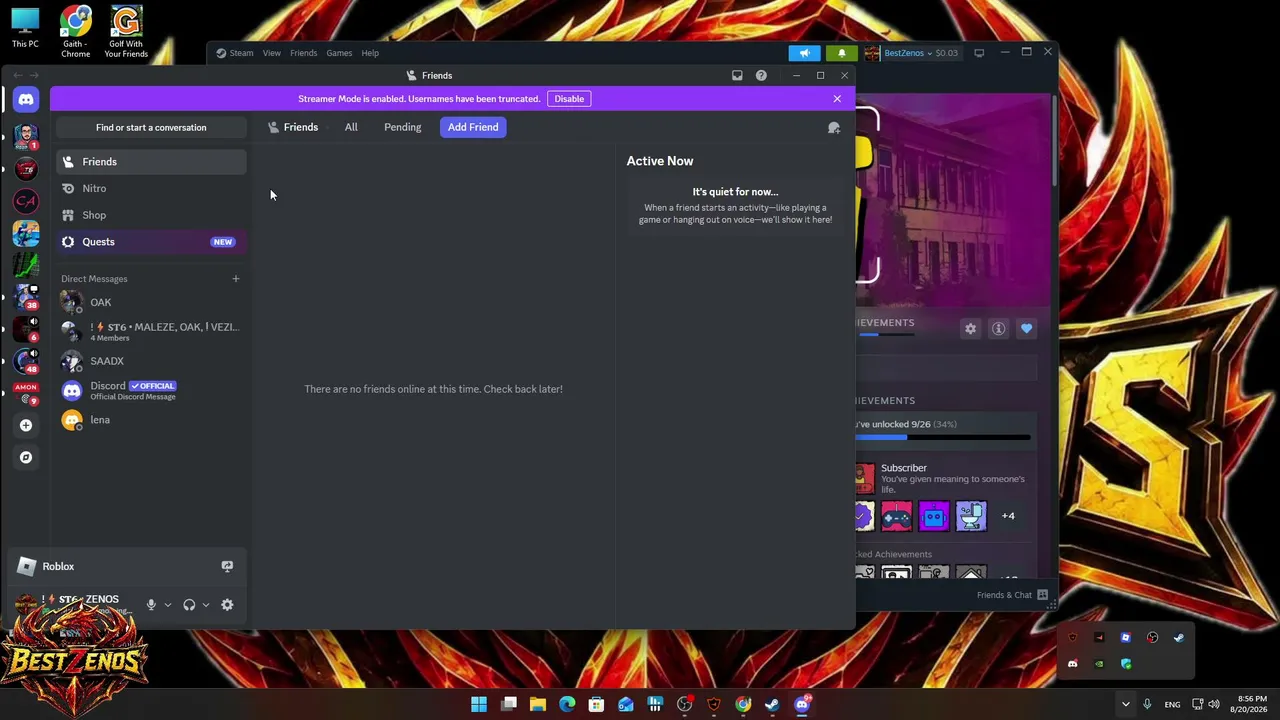Viewport: 1280px width, 720px height.
Task: Open direct message with OAK
Action: coord(151,302)
